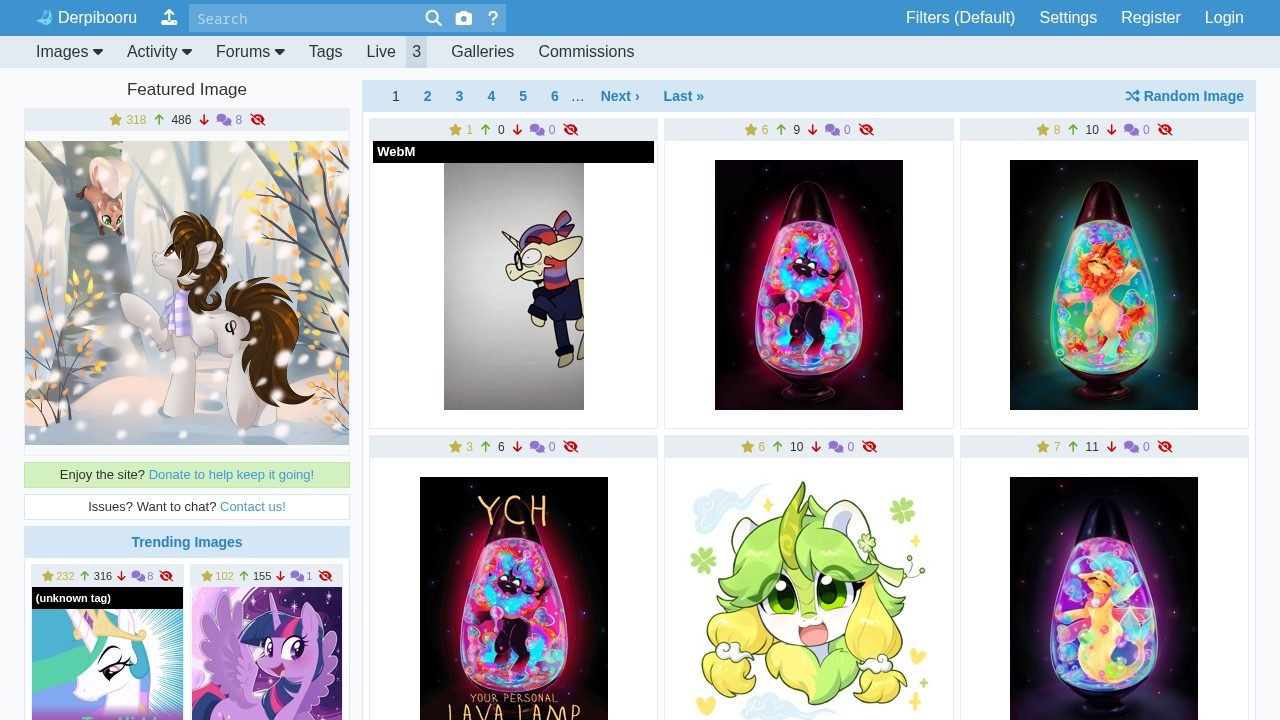
Task: Open the Live streams page
Action: pos(381,52)
